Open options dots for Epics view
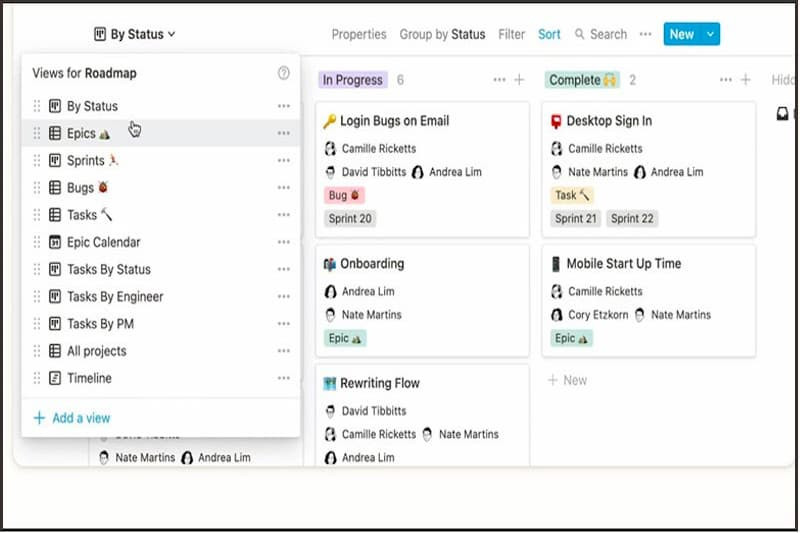800x533 pixels. [284, 133]
